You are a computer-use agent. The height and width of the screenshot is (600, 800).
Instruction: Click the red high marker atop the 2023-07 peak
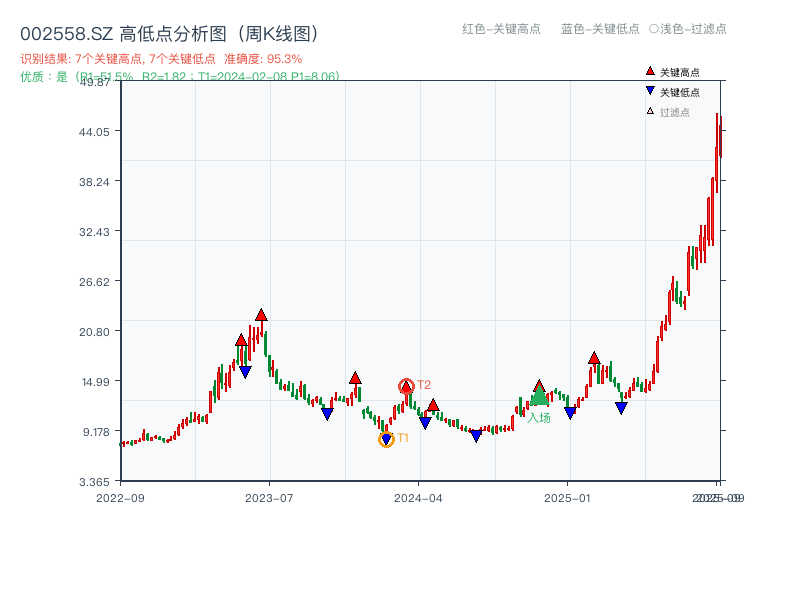261,315
